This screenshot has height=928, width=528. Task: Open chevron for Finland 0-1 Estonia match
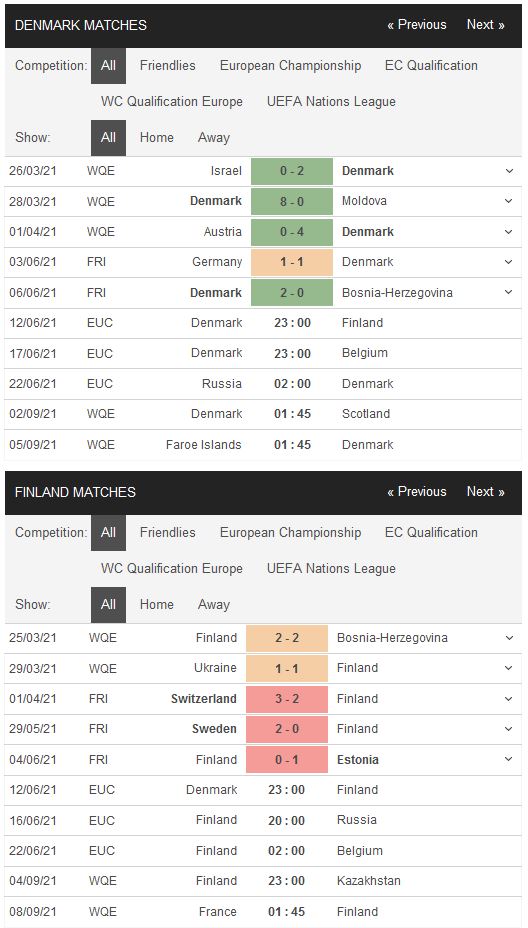click(509, 760)
